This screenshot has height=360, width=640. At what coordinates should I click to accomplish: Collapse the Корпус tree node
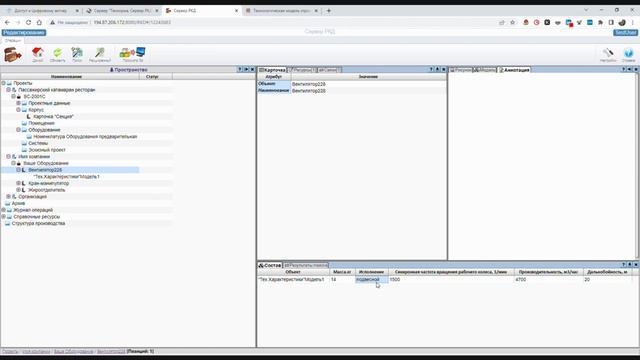[x=18, y=110]
